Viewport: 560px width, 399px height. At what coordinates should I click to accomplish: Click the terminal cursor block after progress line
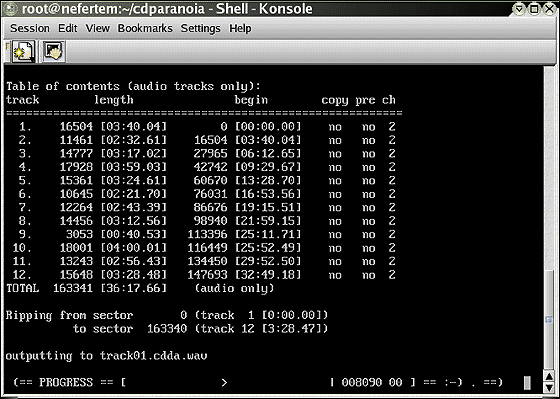527,383
